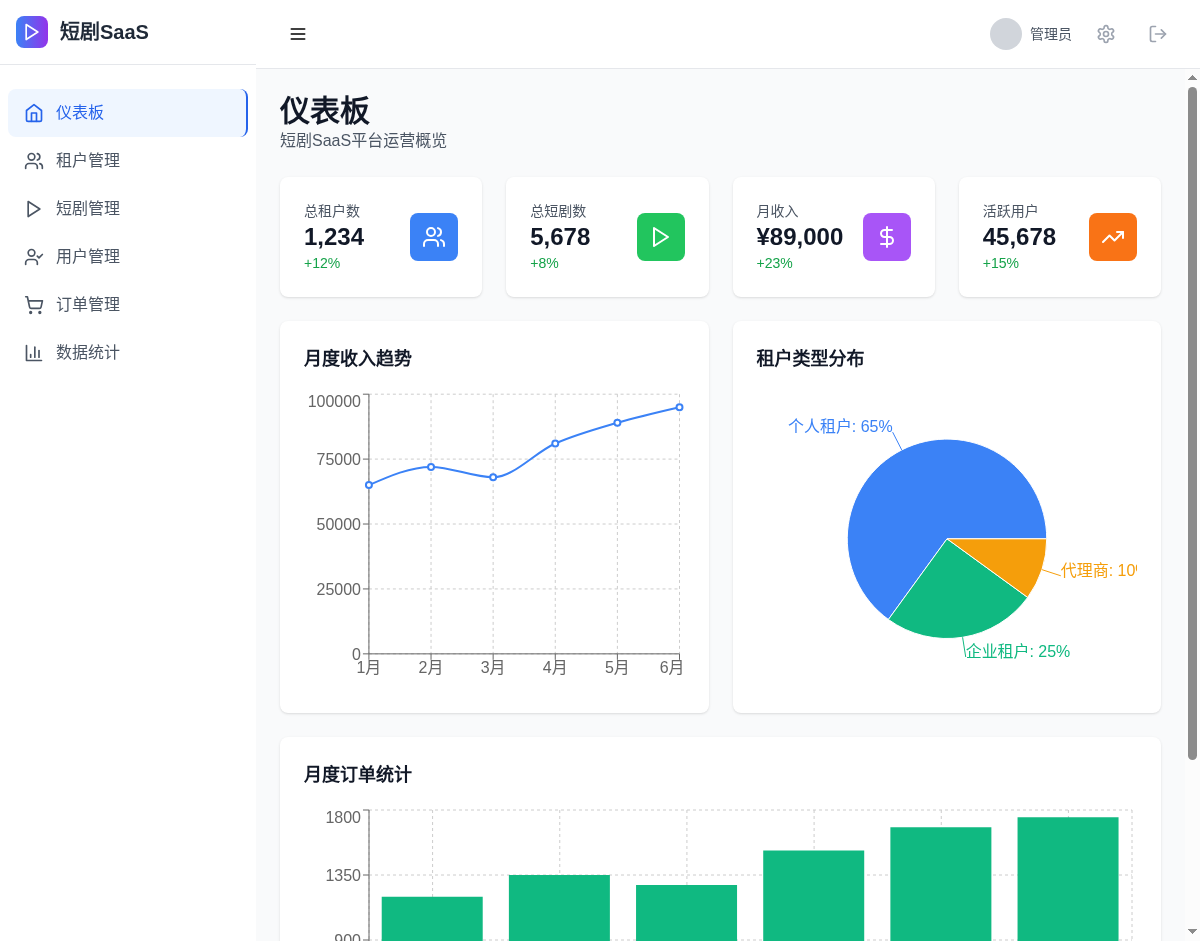
Task: Open settings via the gear icon
Action: [1105, 34]
